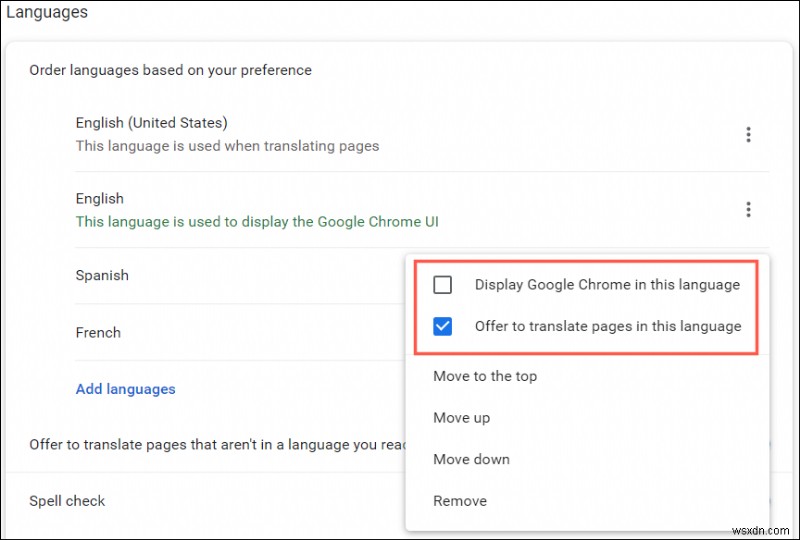Choose Move down in the menu
800x540 pixels.
[x=471, y=459]
